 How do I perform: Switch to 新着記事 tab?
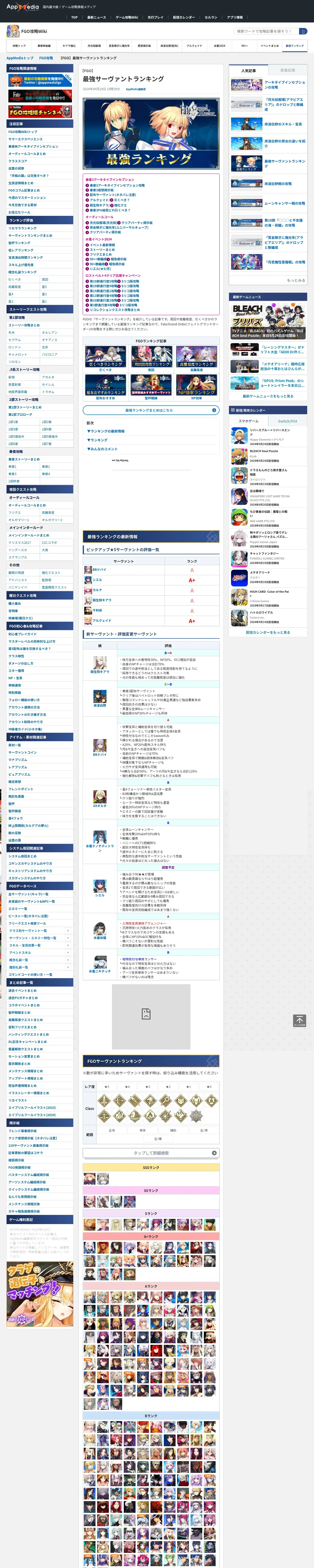click(288, 71)
